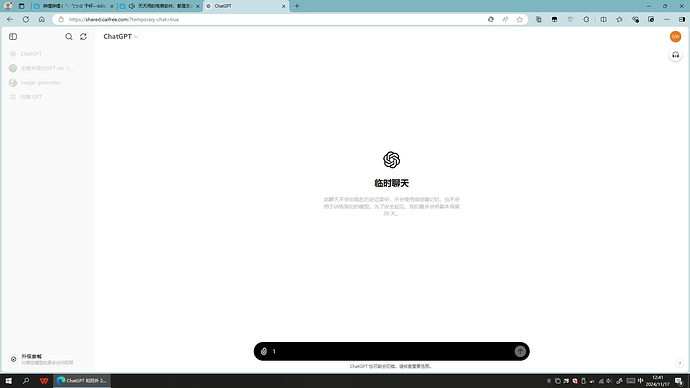
Task: Open a new browser tab
Action: click(x=297, y=6)
